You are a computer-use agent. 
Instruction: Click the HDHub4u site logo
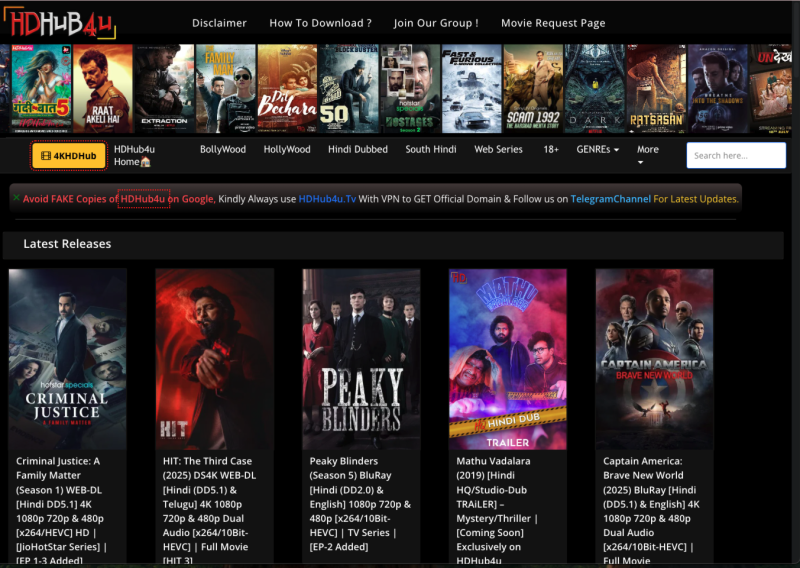click(x=60, y=22)
